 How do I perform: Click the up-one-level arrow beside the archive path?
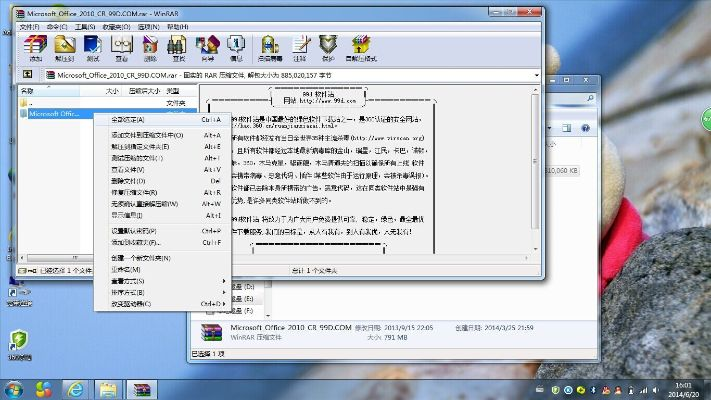pyautogui.click(x=27, y=73)
